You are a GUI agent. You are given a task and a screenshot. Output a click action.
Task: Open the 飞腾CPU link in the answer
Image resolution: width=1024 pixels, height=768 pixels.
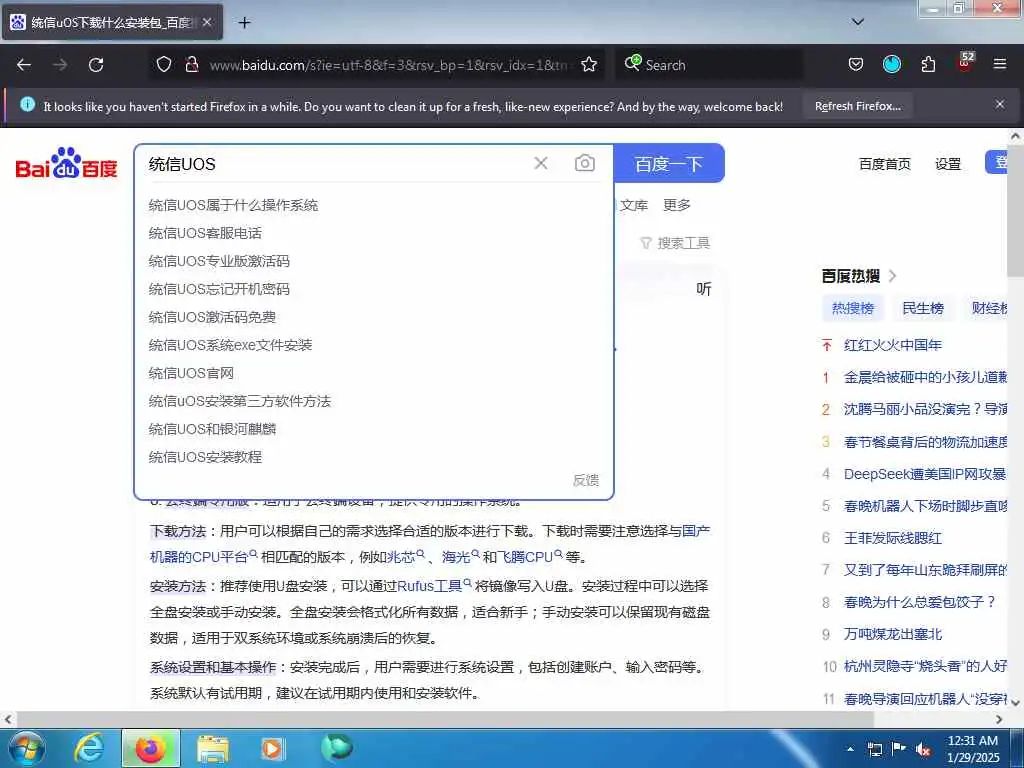pyautogui.click(x=530, y=557)
